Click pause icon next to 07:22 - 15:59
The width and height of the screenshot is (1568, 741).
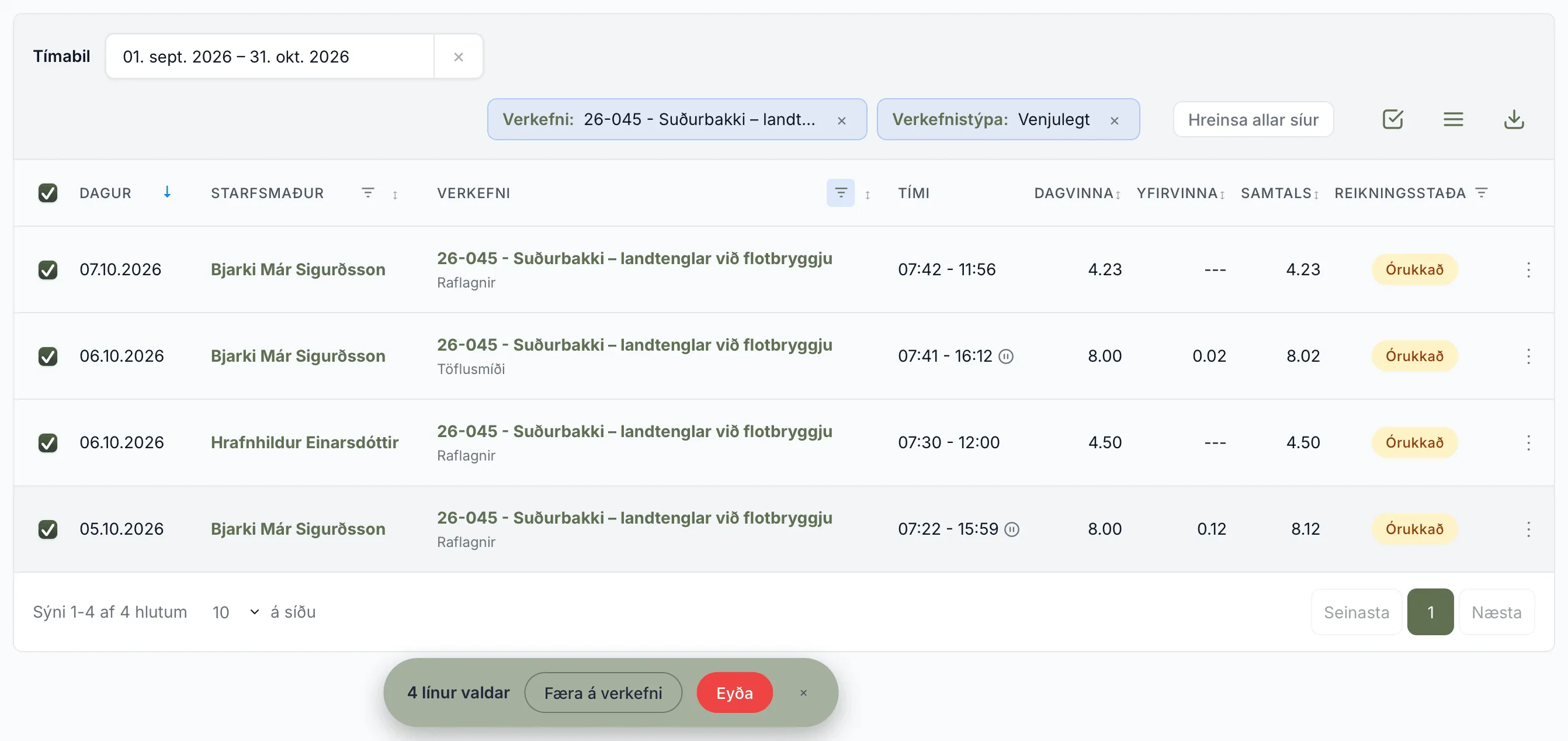(1011, 529)
